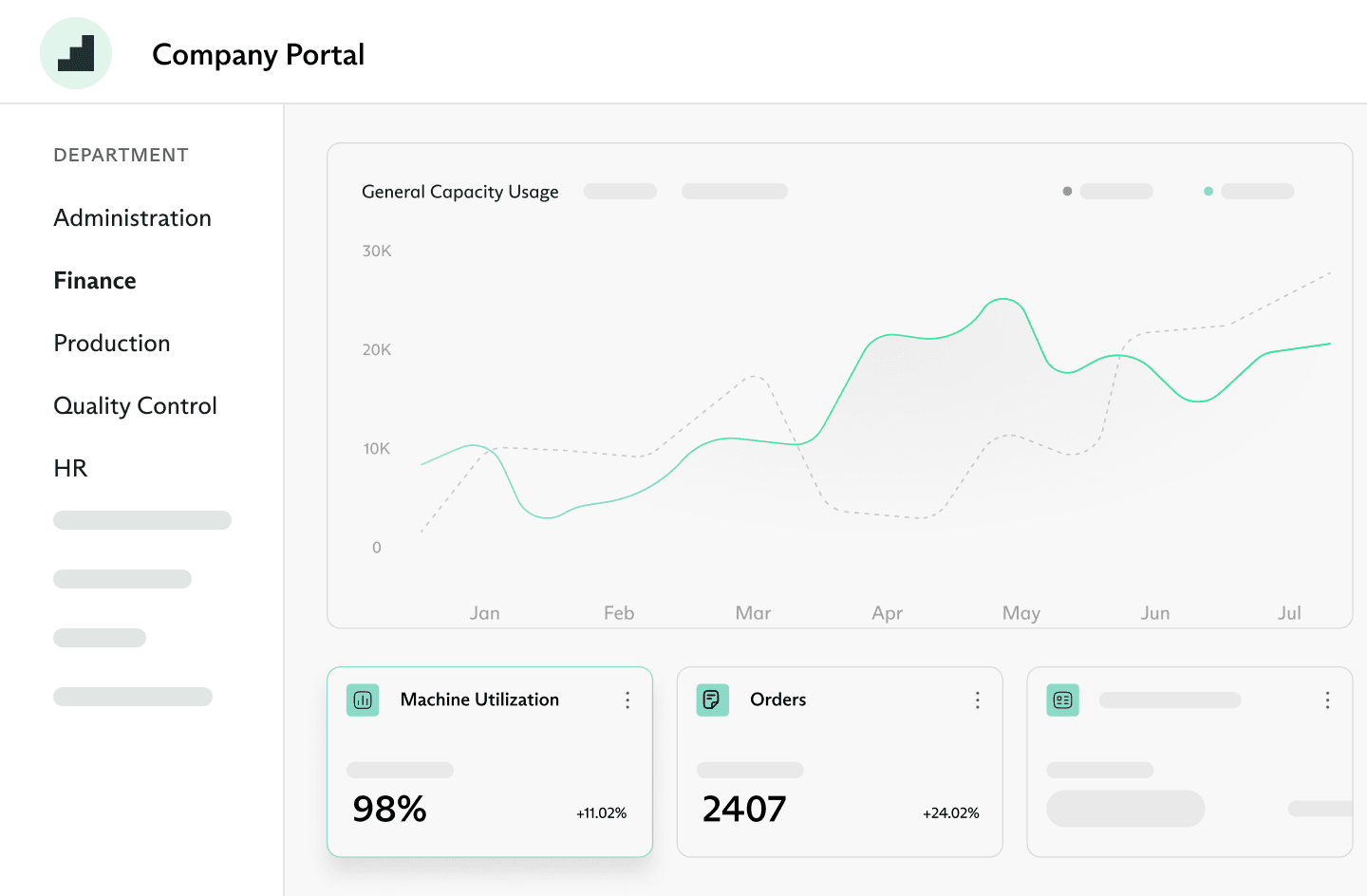Click the May label on chart axis
Image resolution: width=1367 pixels, height=896 pixels.
(1021, 613)
